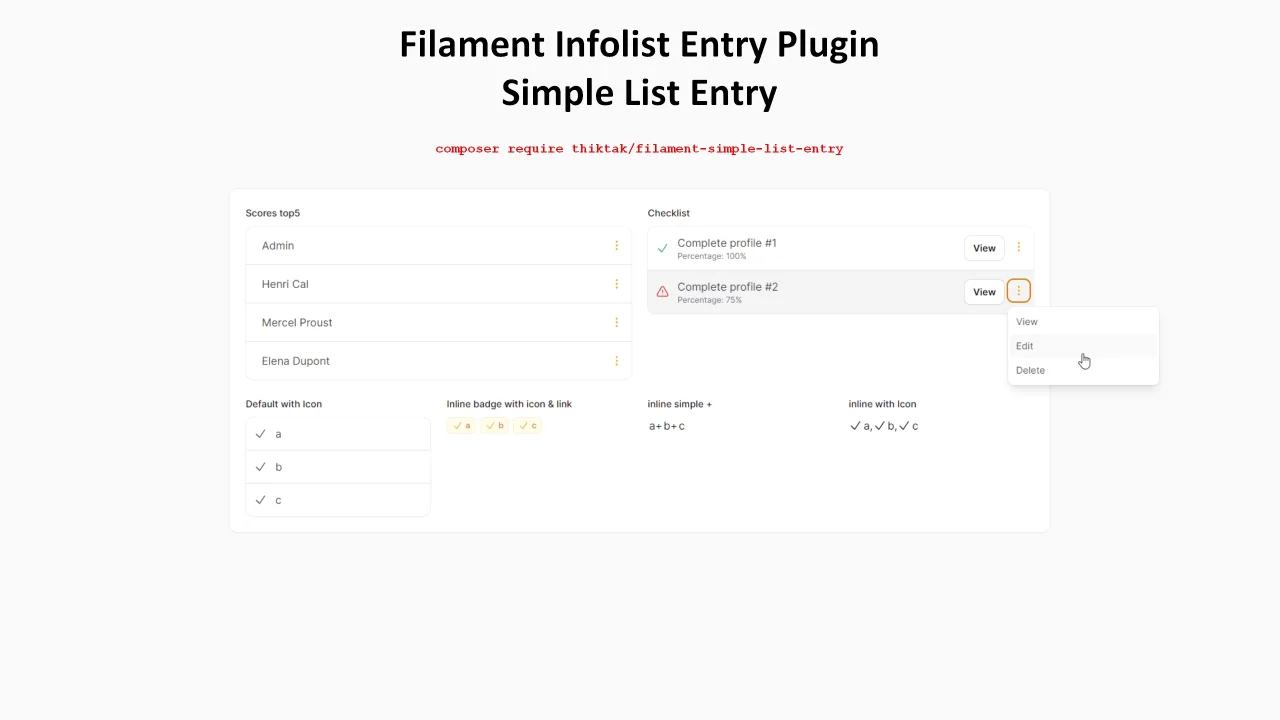Open the dropdown menu for the Admin row
The width and height of the screenshot is (1280, 720).
point(616,245)
